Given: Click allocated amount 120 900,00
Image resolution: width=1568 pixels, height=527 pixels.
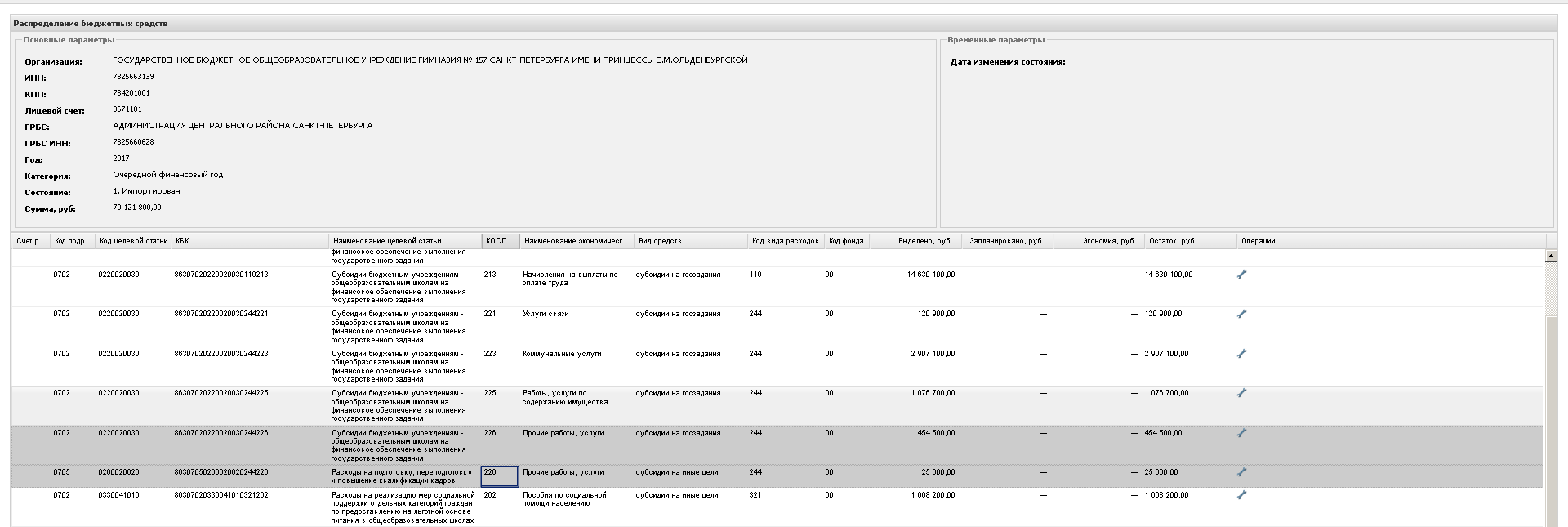Looking at the screenshot, I should click(936, 314).
